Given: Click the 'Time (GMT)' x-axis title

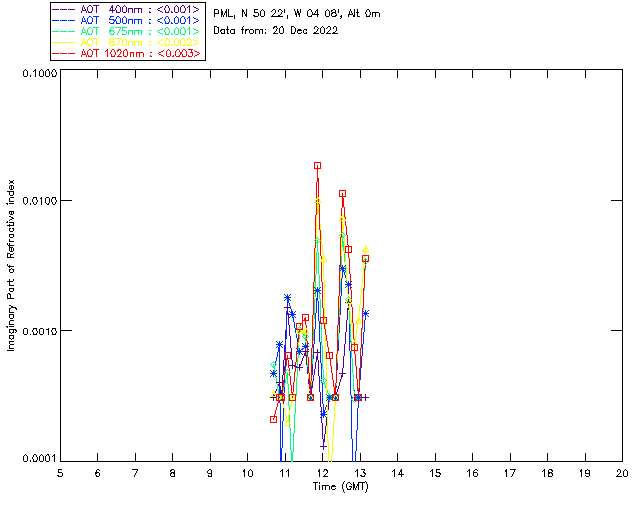Looking at the screenshot, I should coord(340,487).
